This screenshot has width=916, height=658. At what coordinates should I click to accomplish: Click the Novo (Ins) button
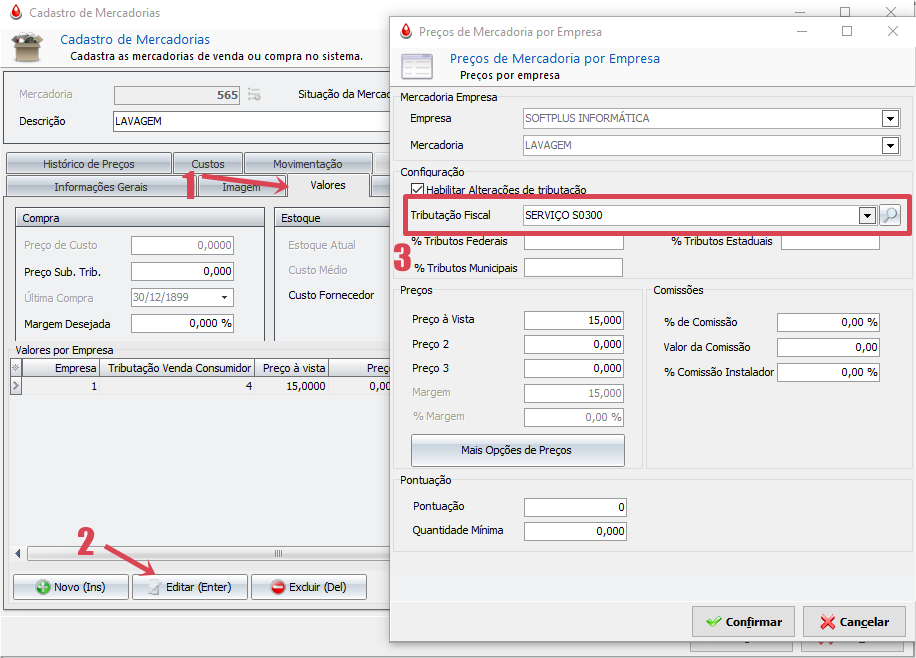click(x=71, y=587)
